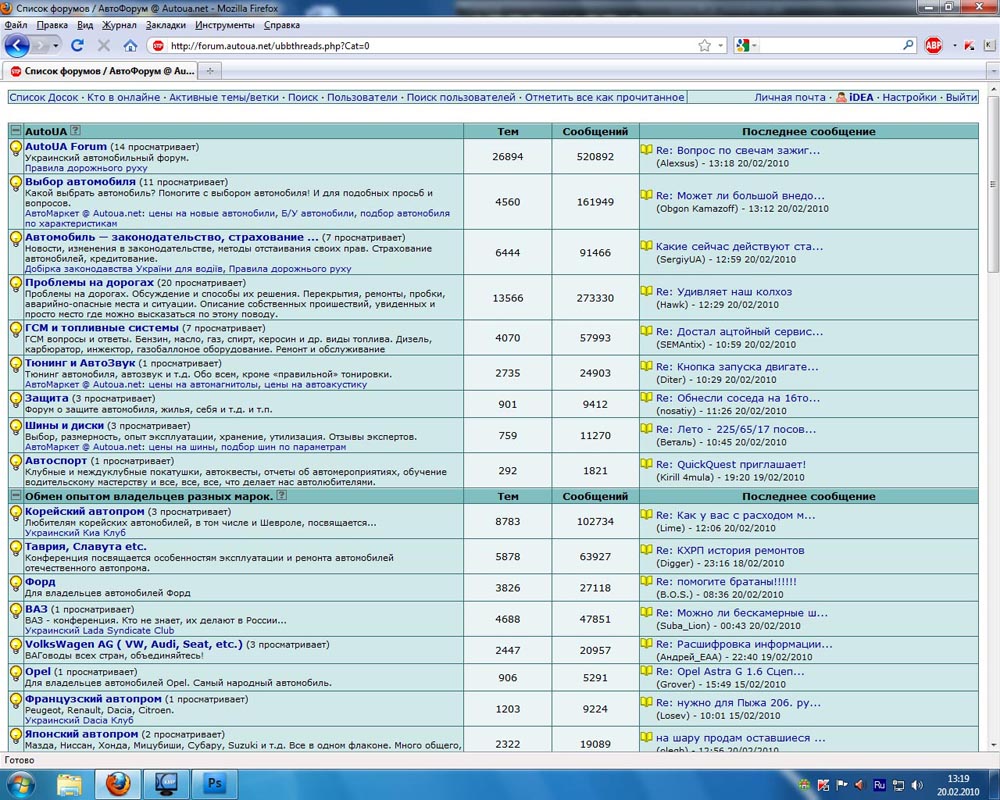Open the back/forward history dropdown arrow
The width and height of the screenshot is (1000, 800).
click(56, 45)
